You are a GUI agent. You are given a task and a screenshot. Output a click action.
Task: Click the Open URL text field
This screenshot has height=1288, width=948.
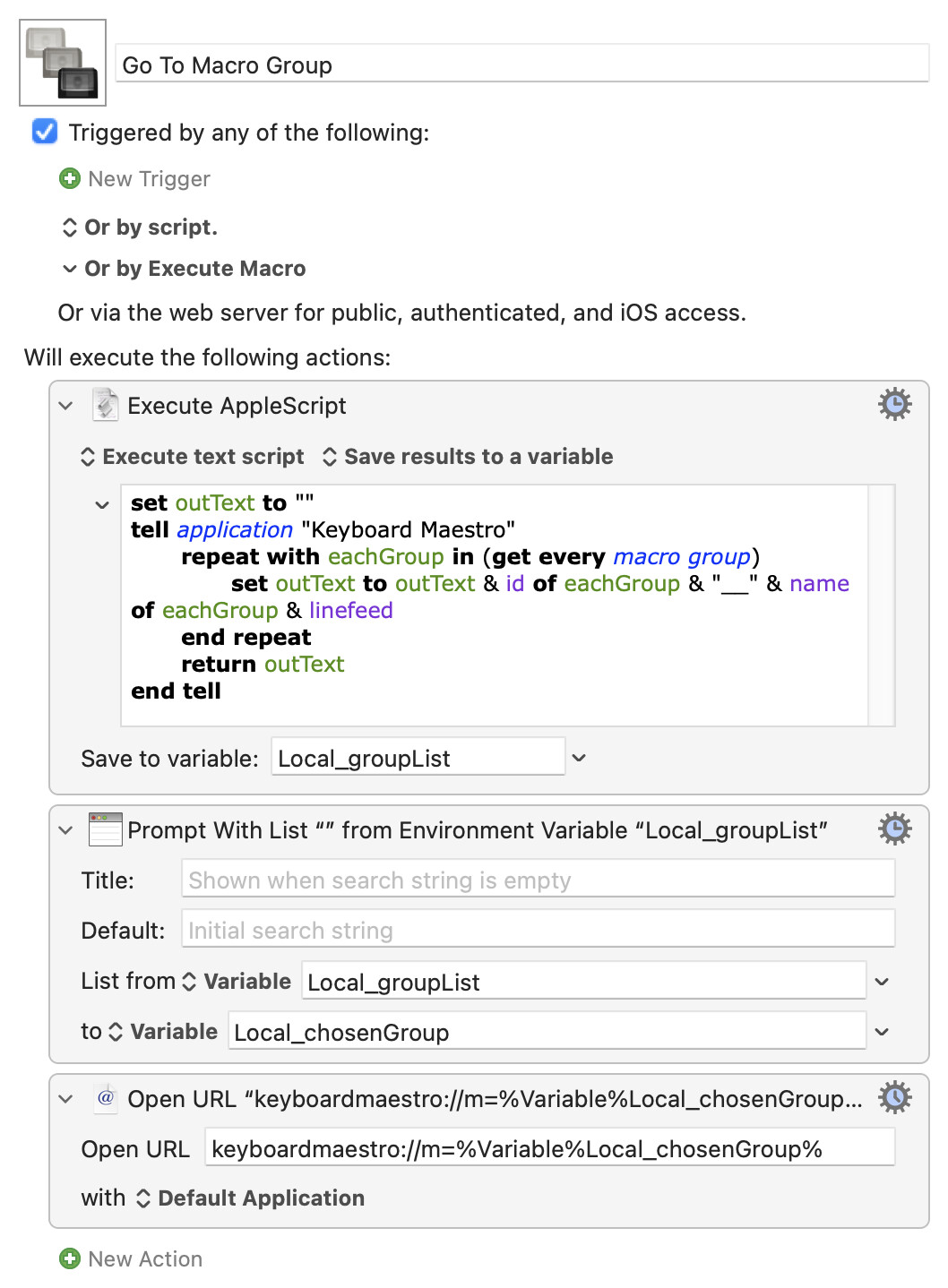click(x=549, y=1149)
